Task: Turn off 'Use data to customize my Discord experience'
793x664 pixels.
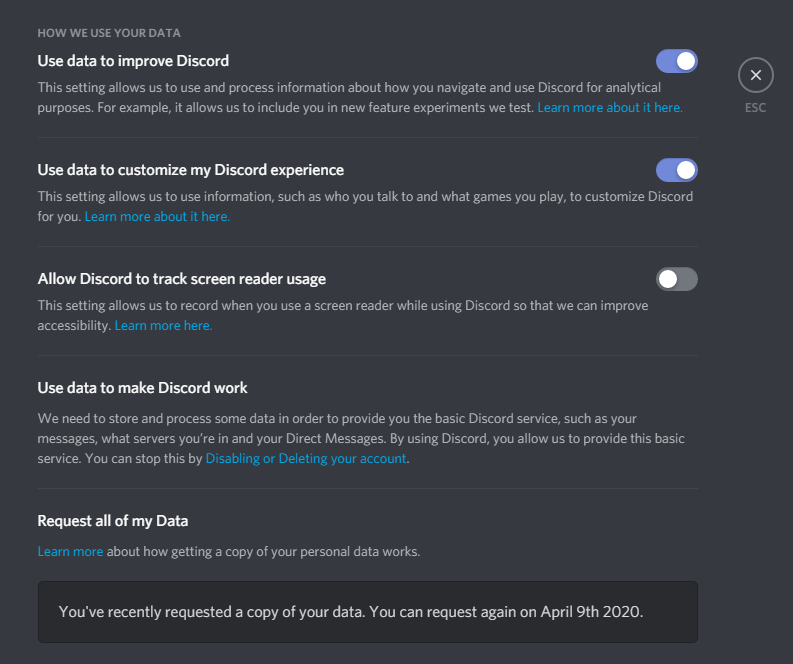Action: 676,170
